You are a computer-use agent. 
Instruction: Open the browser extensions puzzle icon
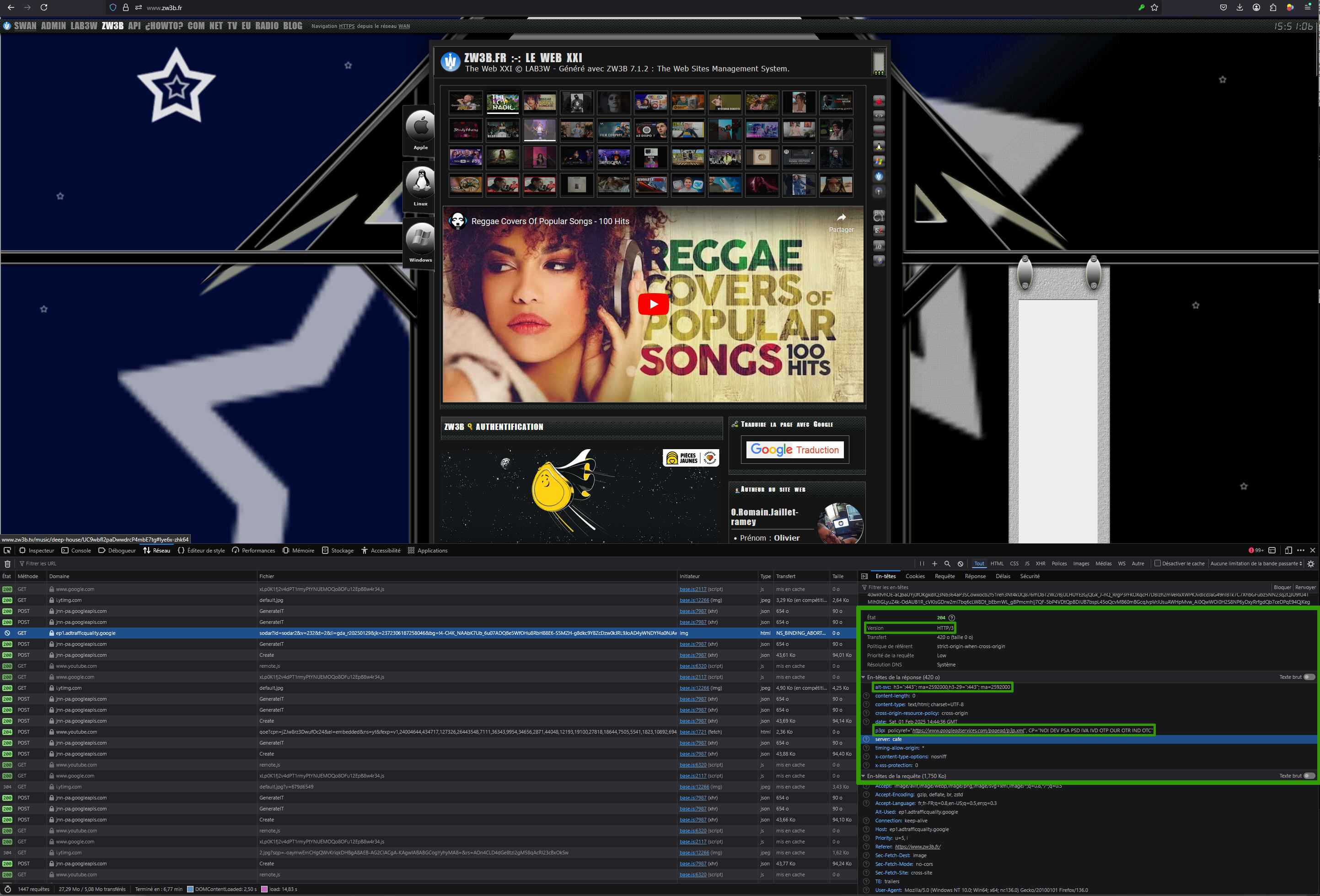[x=1273, y=7]
